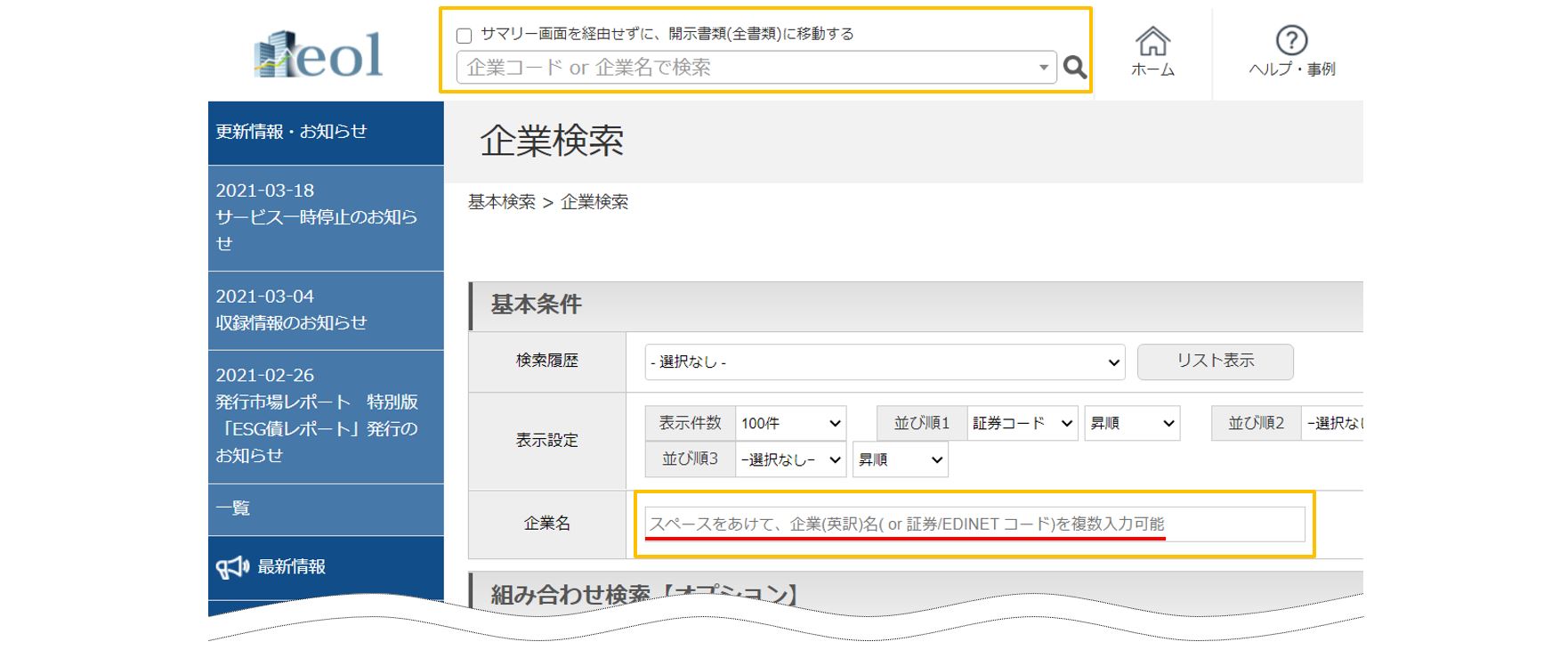This screenshot has height=650, width=1568.
Task: Open the top company code search combo arrow
Action: [1043, 68]
